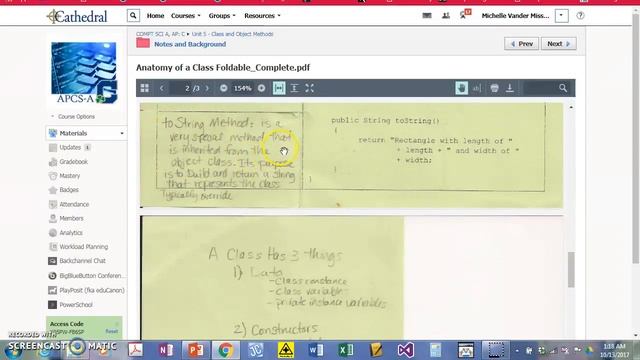This screenshot has height=360, width=640.
Task: Open the Notes and Background folder link
Action: pyautogui.click(x=190, y=44)
